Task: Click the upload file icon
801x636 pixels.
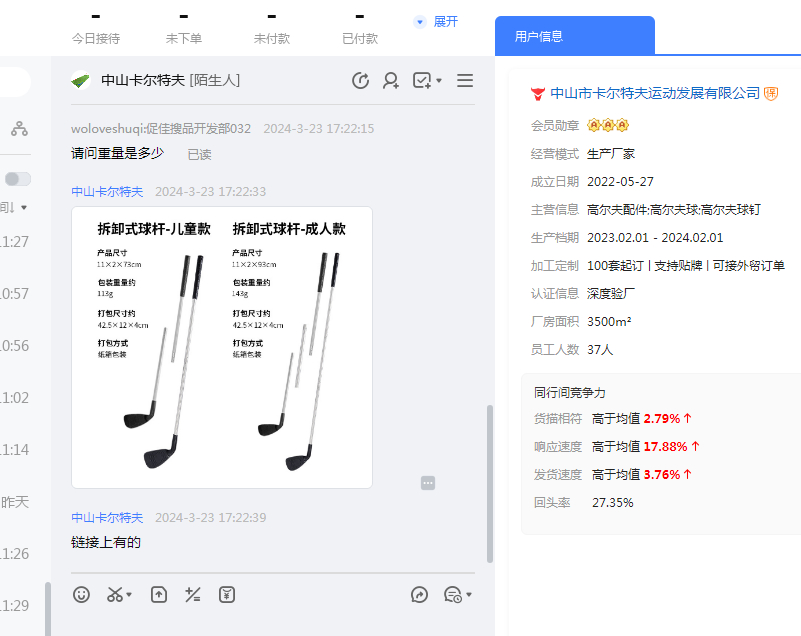Action: point(159,595)
